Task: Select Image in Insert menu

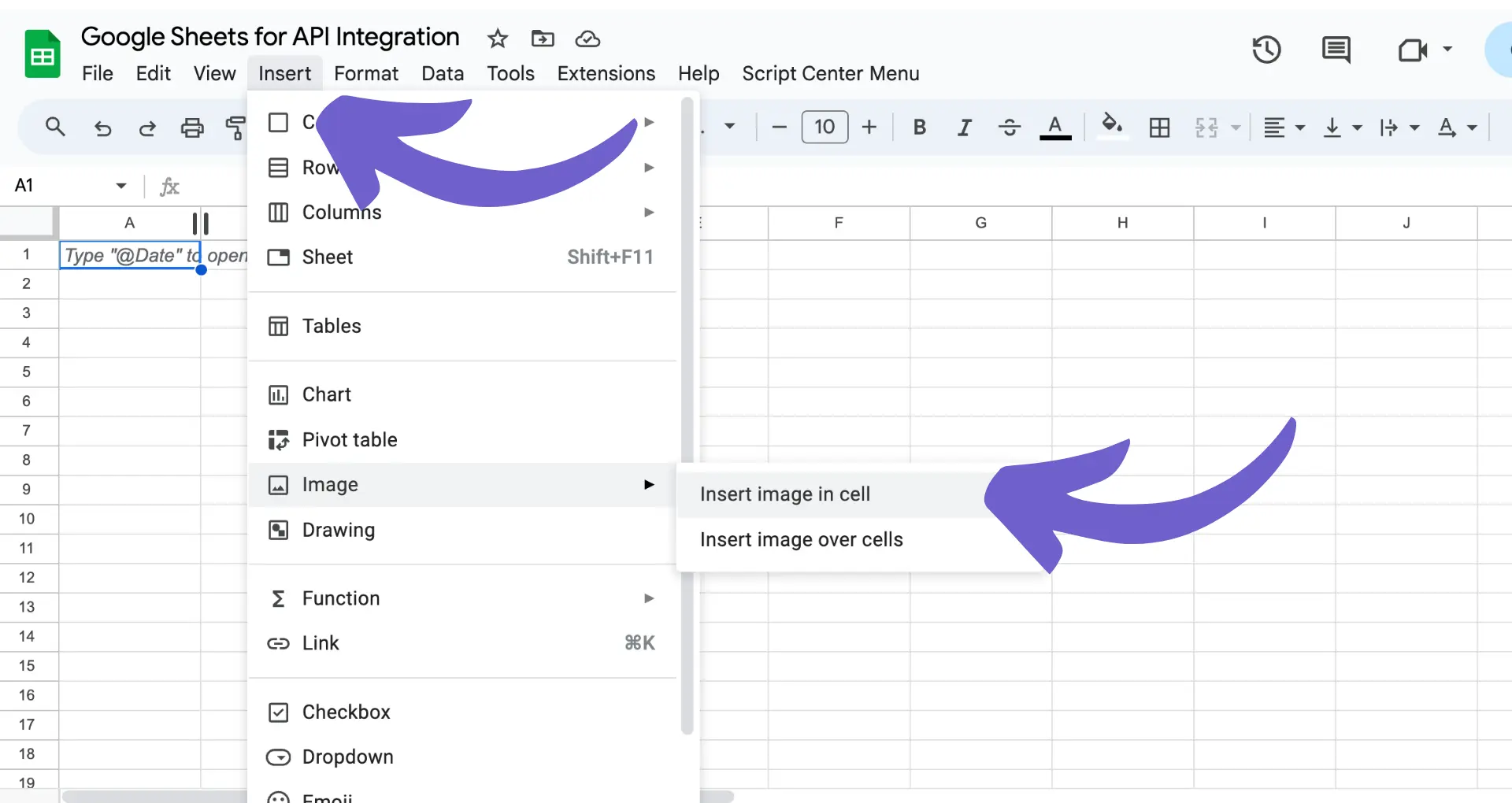Action: click(x=463, y=484)
